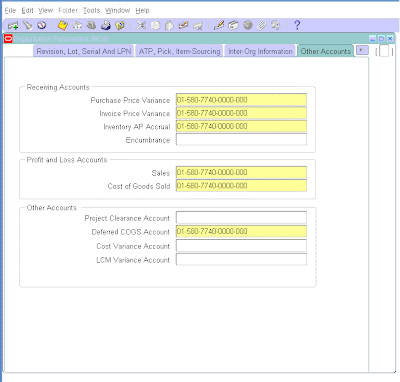This screenshot has height=382, width=400.
Task: Open the Help menu
Action: click(142, 11)
